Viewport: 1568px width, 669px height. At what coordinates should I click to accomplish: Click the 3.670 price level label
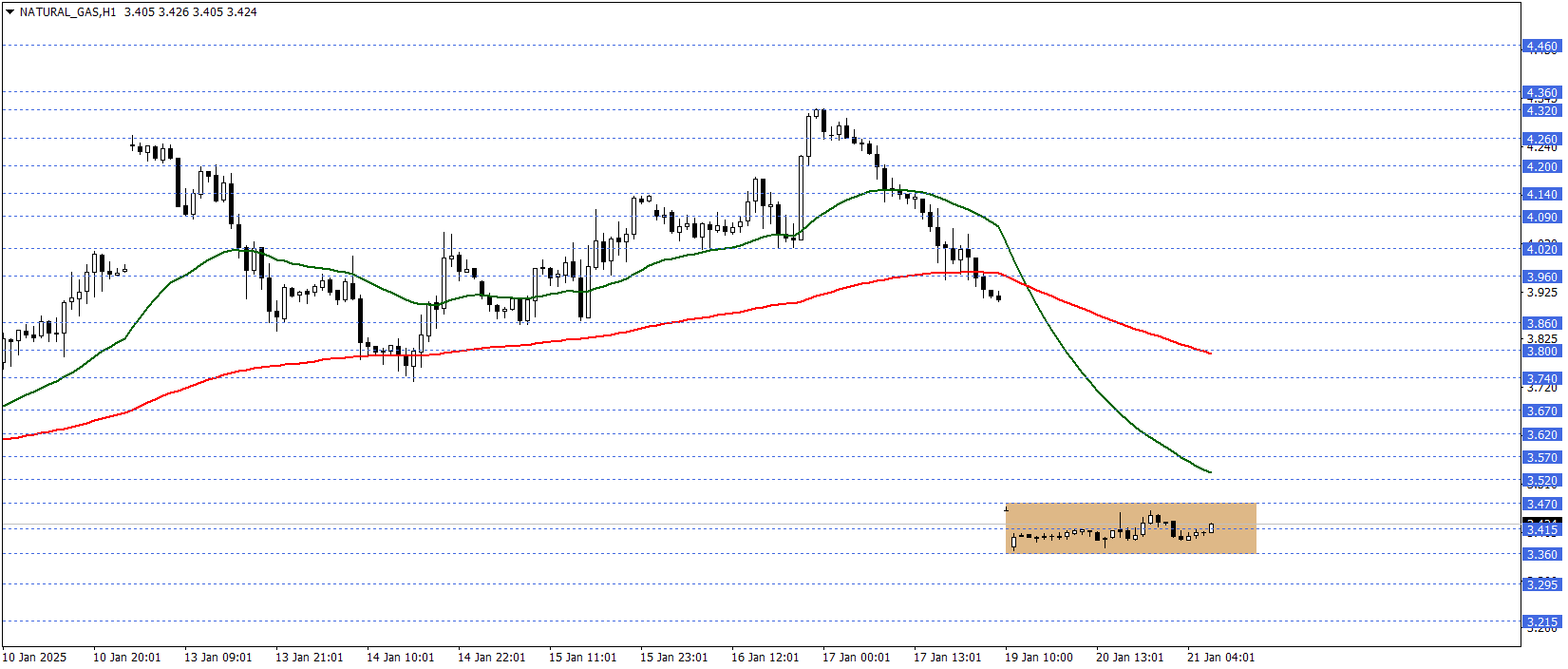[1541, 411]
